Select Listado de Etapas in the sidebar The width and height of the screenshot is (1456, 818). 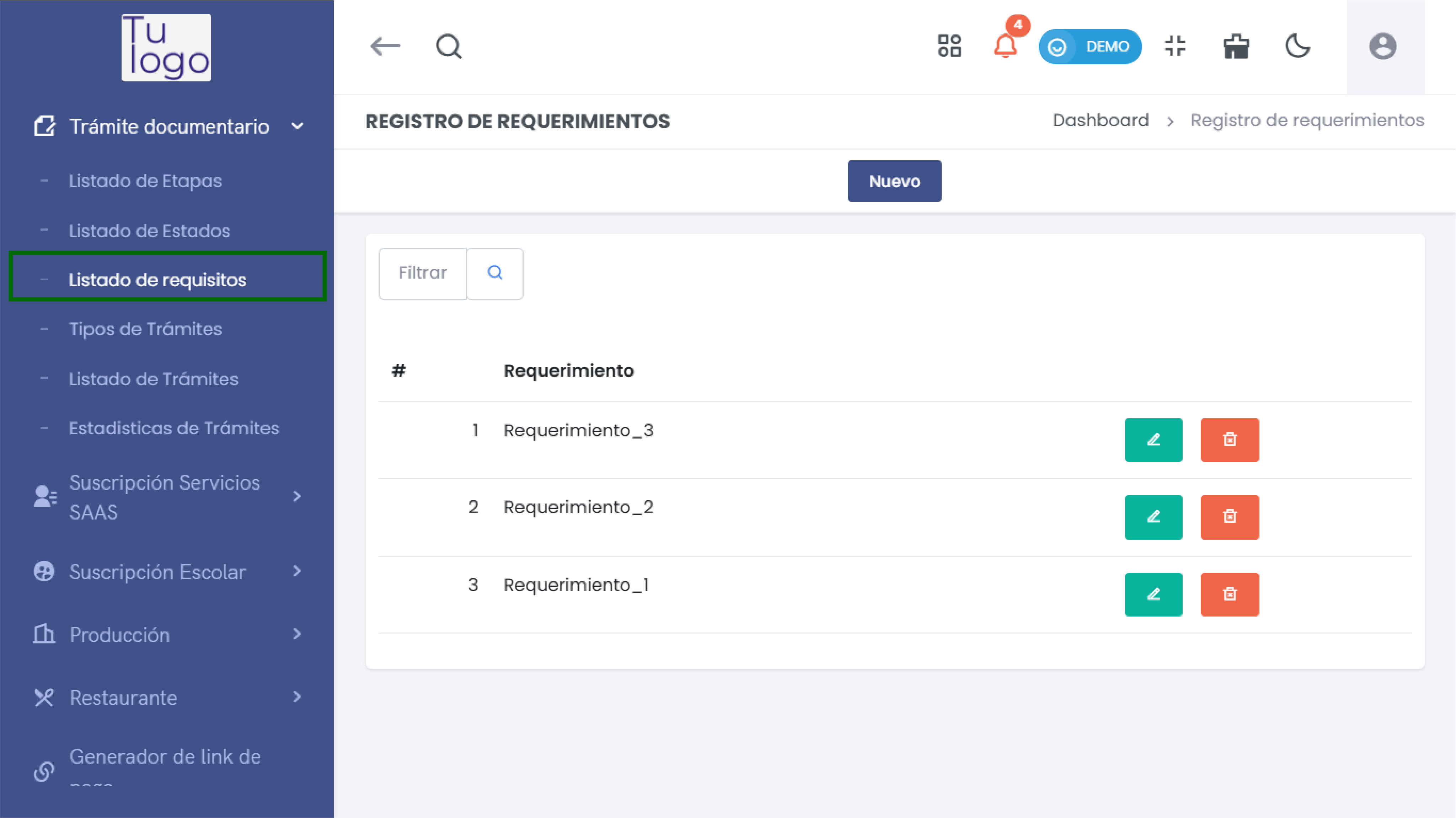coord(145,181)
